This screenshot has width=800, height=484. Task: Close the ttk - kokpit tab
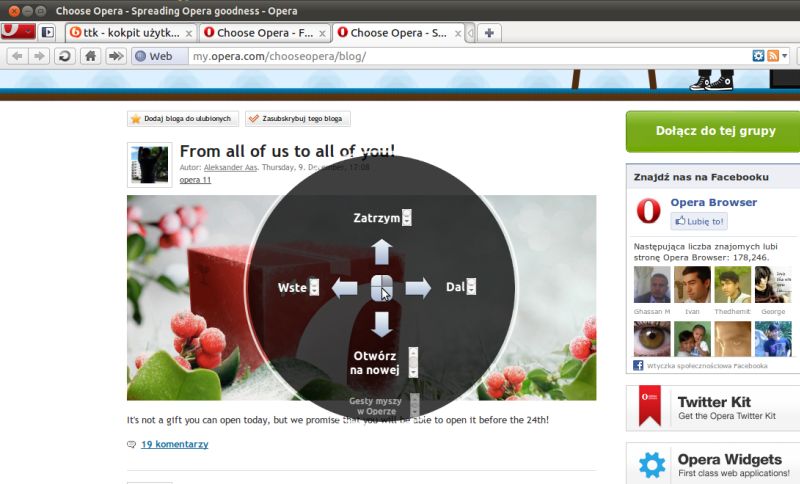(189, 33)
